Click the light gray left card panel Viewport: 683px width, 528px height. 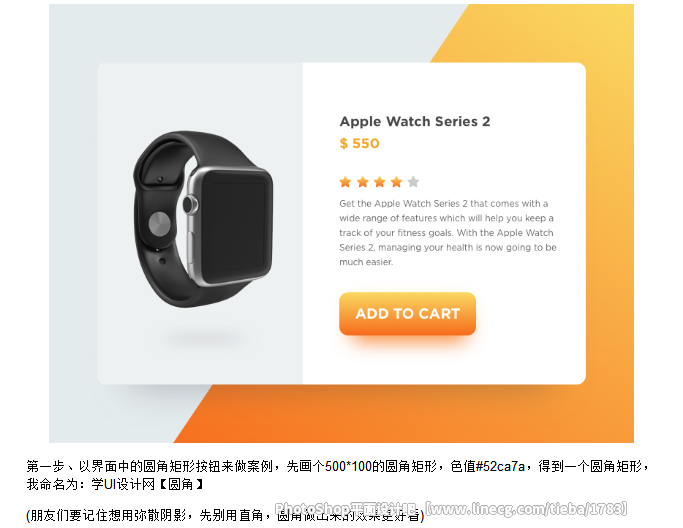point(200,223)
